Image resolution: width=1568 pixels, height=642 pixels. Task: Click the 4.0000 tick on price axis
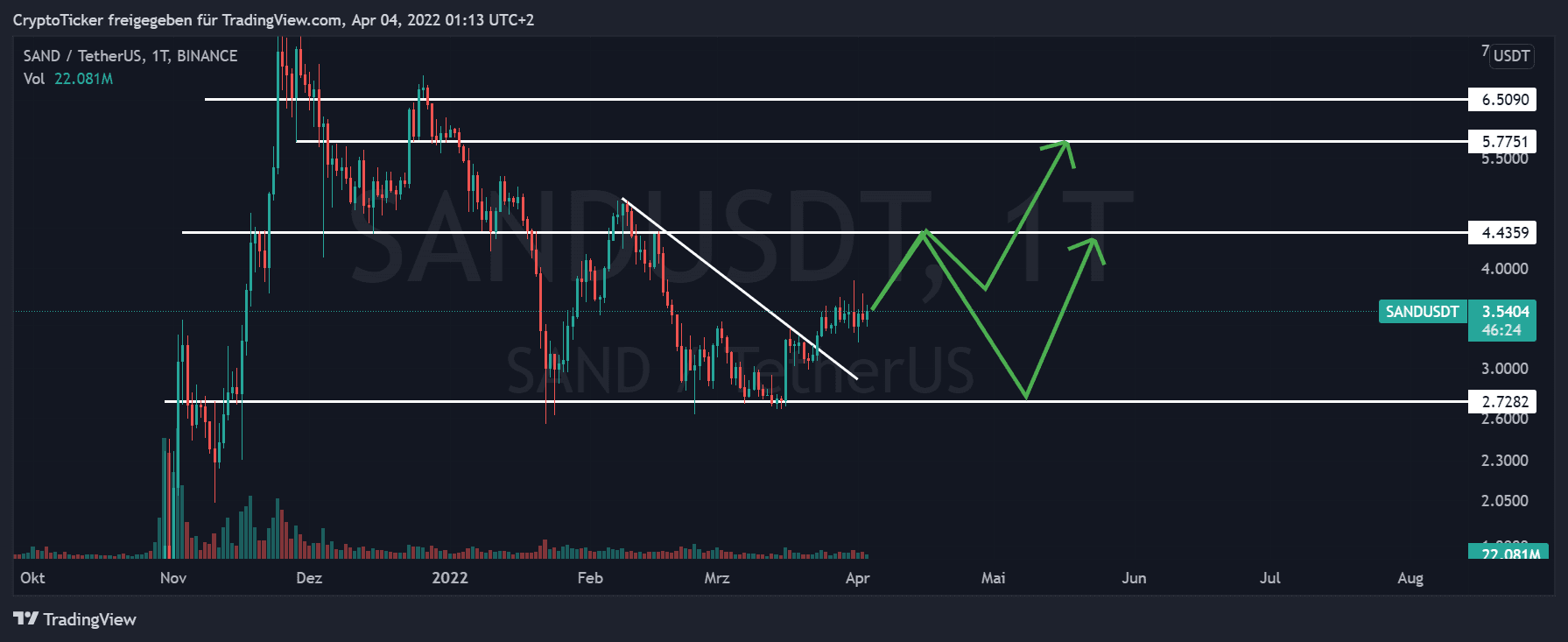[x=1504, y=269]
